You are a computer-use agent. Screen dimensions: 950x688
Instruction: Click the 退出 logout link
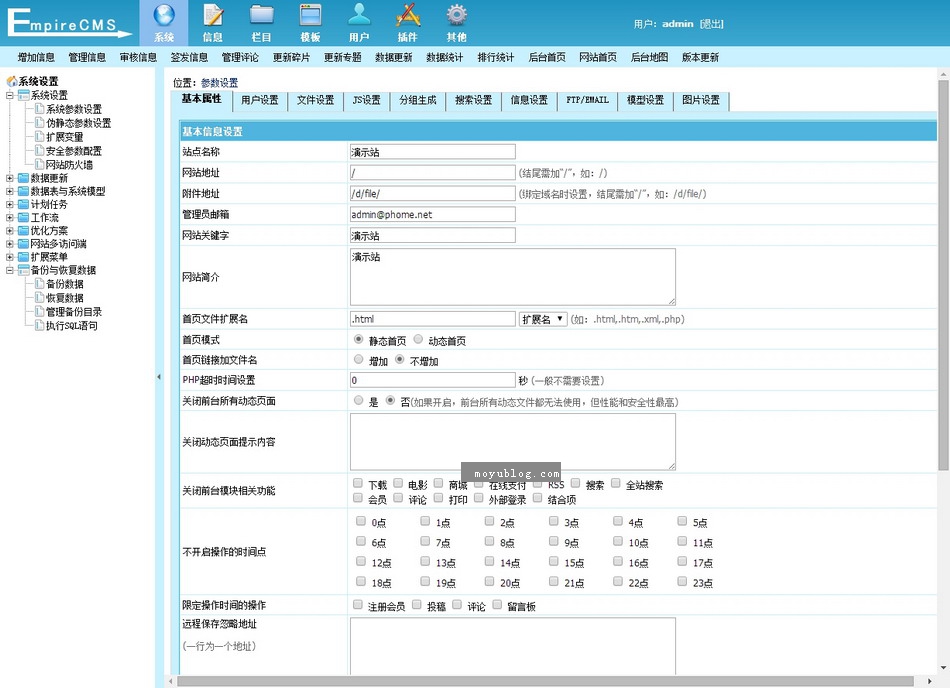click(712, 24)
